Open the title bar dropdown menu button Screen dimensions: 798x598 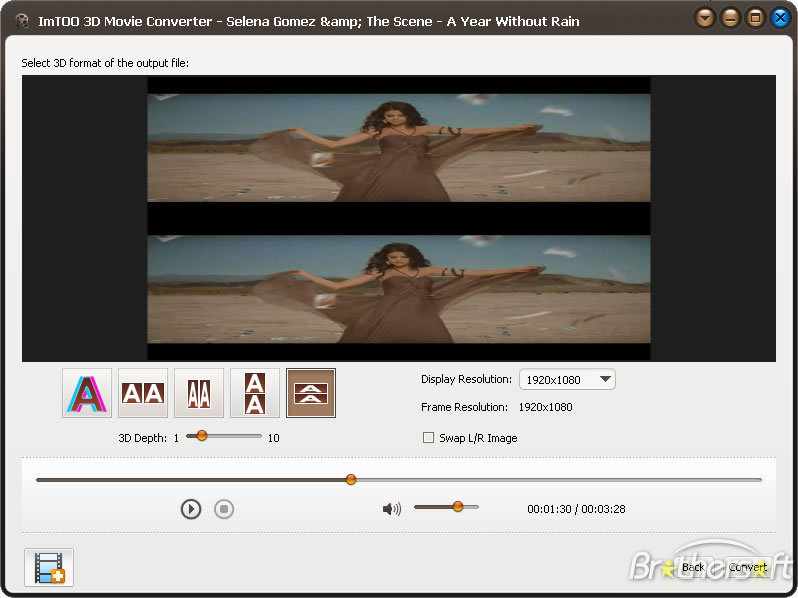pos(705,19)
